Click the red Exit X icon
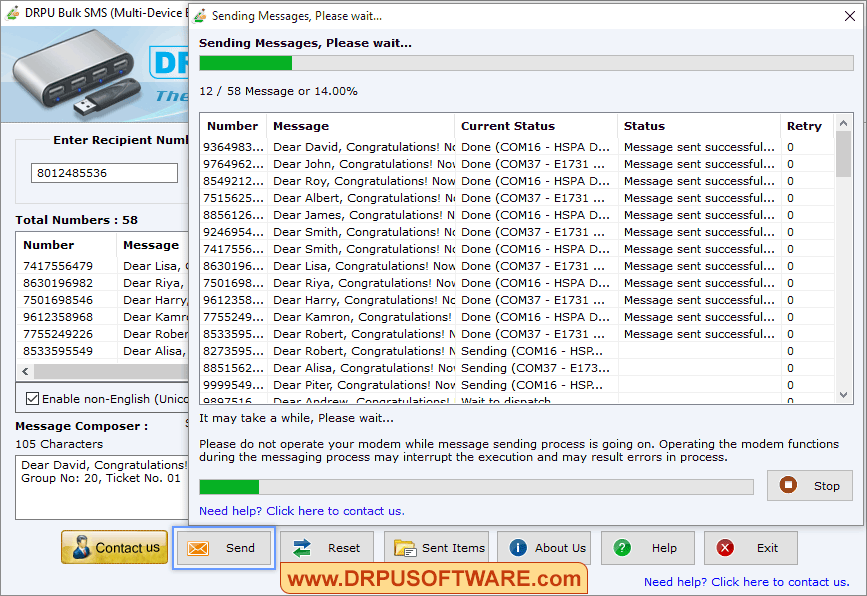The height and width of the screenshot is (596, 867). (x=725, y=547)
